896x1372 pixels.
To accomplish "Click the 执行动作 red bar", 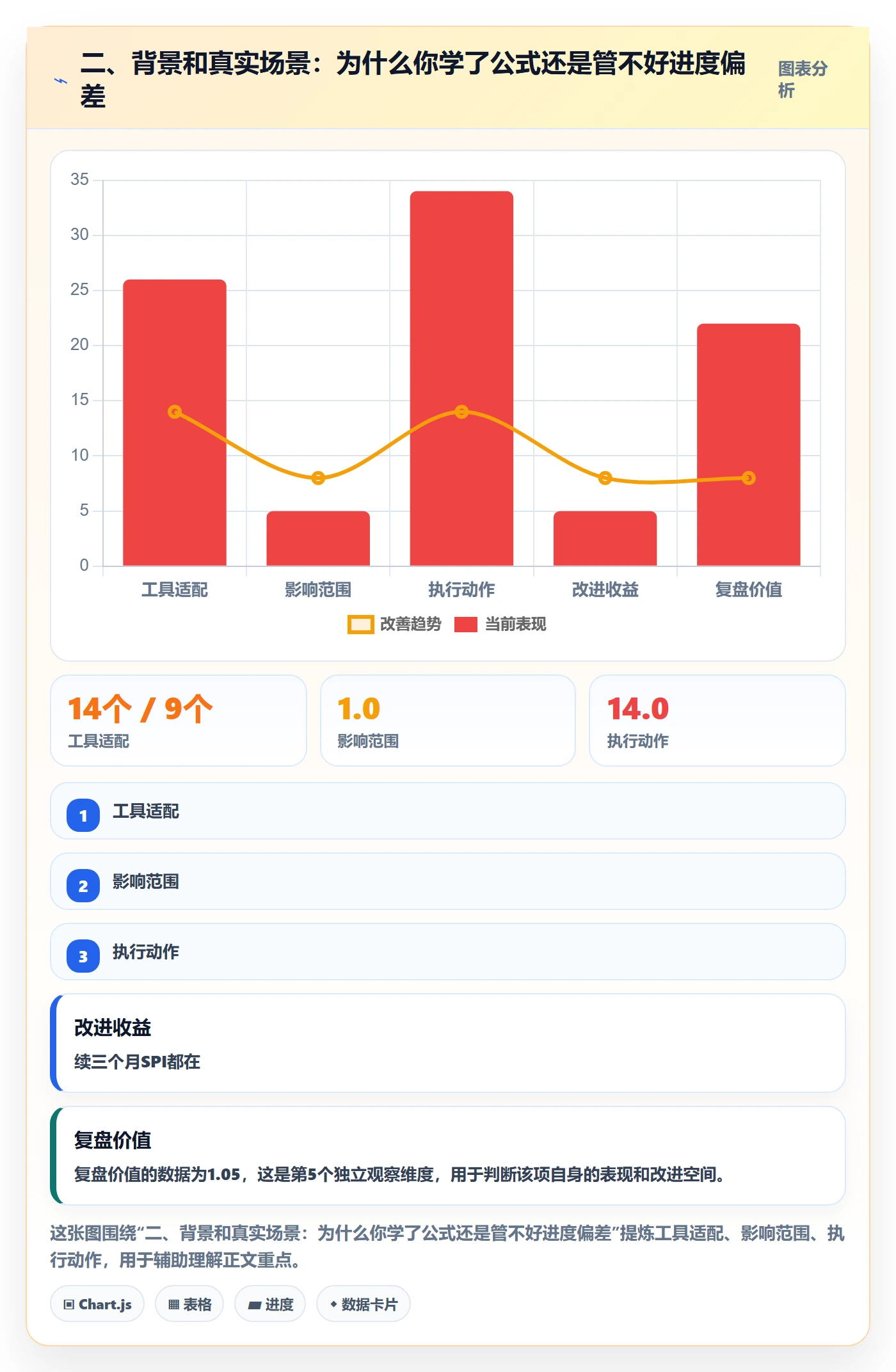I will point(461,378).
